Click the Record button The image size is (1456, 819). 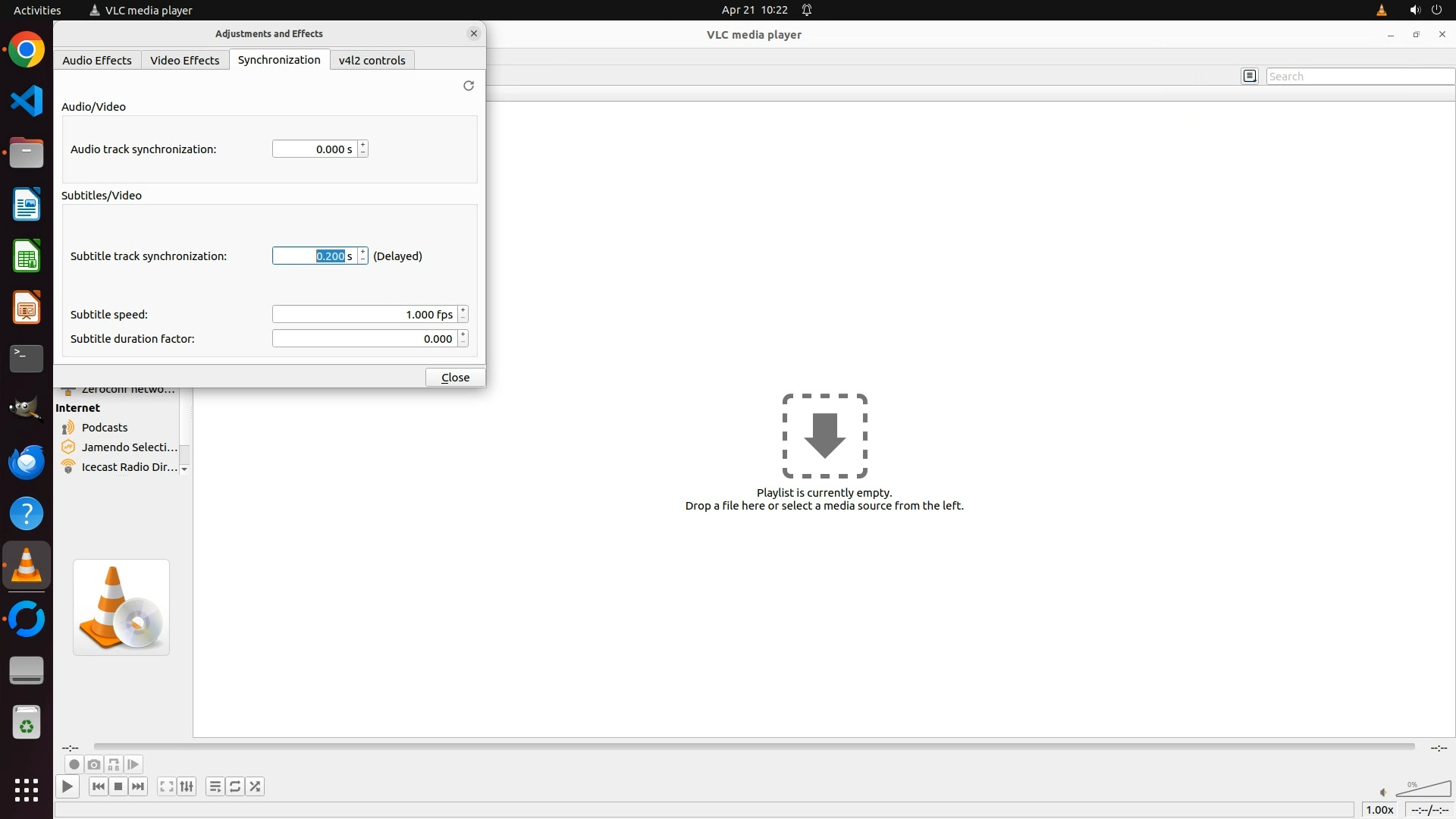pos(74,764)
